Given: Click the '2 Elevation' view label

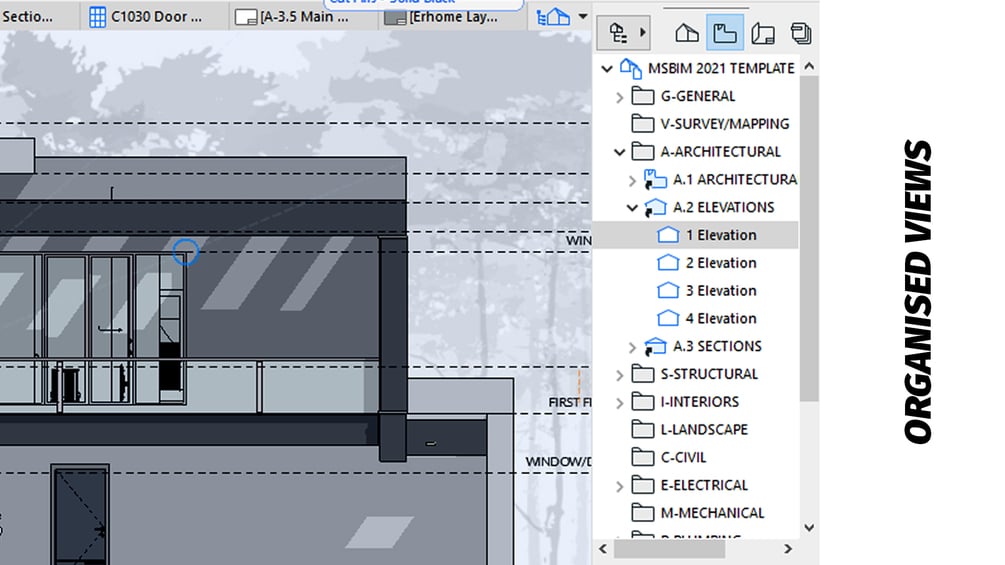Looking at the screenshot, I should (x=721, y=263).
